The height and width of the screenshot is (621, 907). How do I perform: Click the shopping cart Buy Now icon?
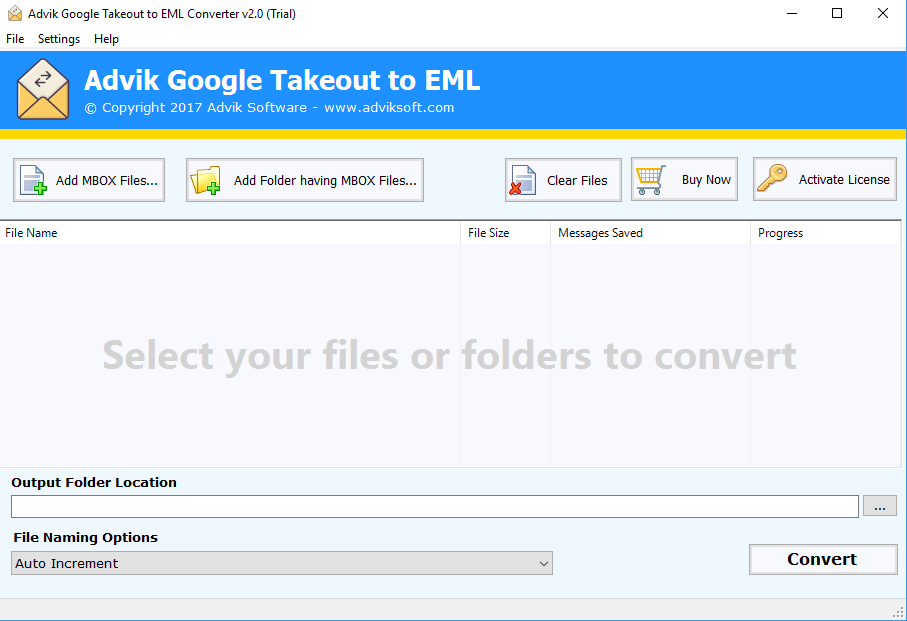coord(651,180)
